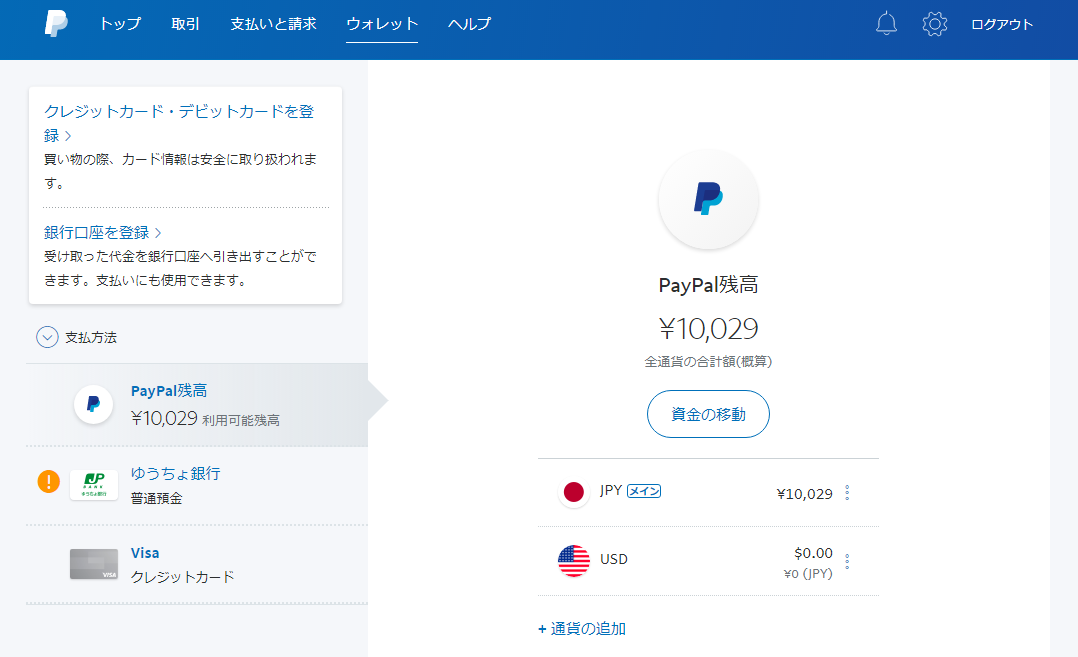Screen dimensions: 1078x657
Task: Open USD row options menu (three dots)
Action: [x=847, y=561]
